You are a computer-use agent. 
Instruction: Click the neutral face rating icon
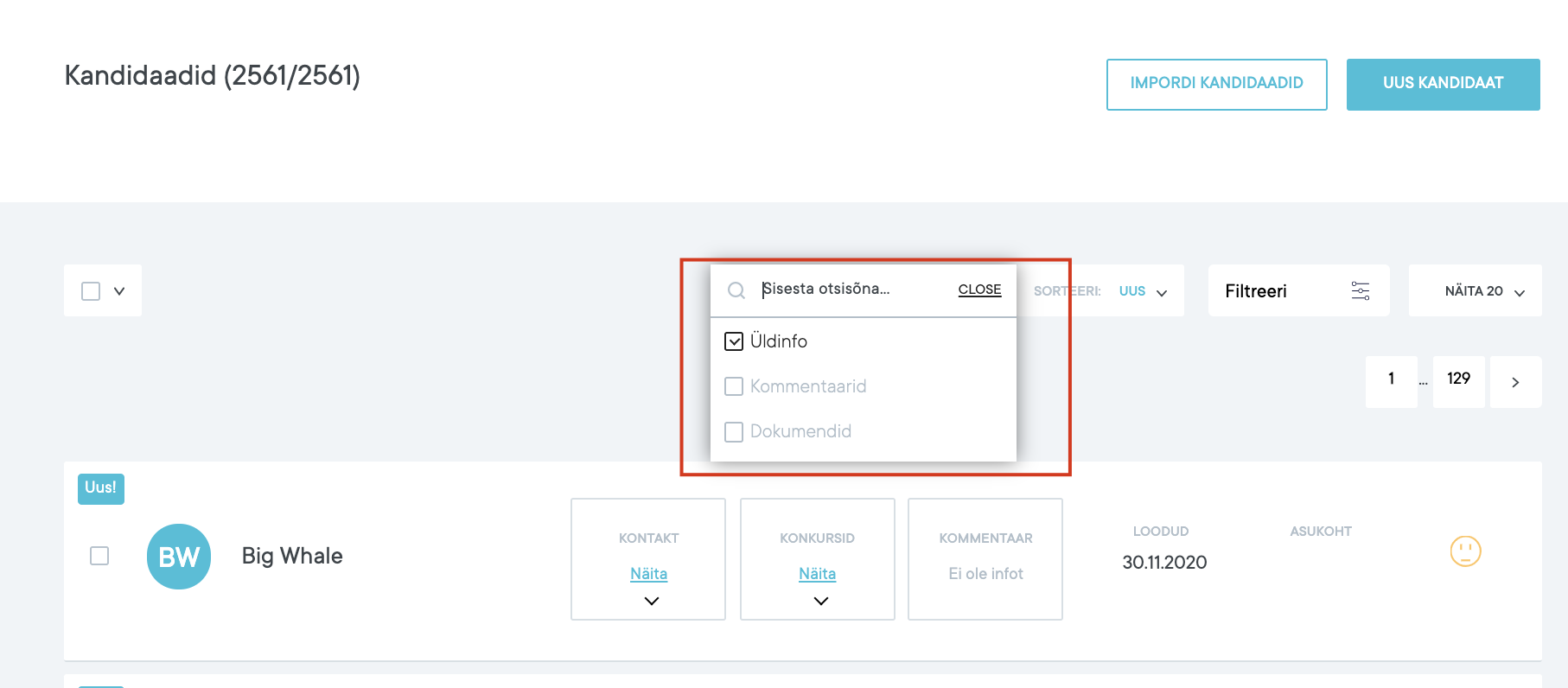(x=1465, y=551)
